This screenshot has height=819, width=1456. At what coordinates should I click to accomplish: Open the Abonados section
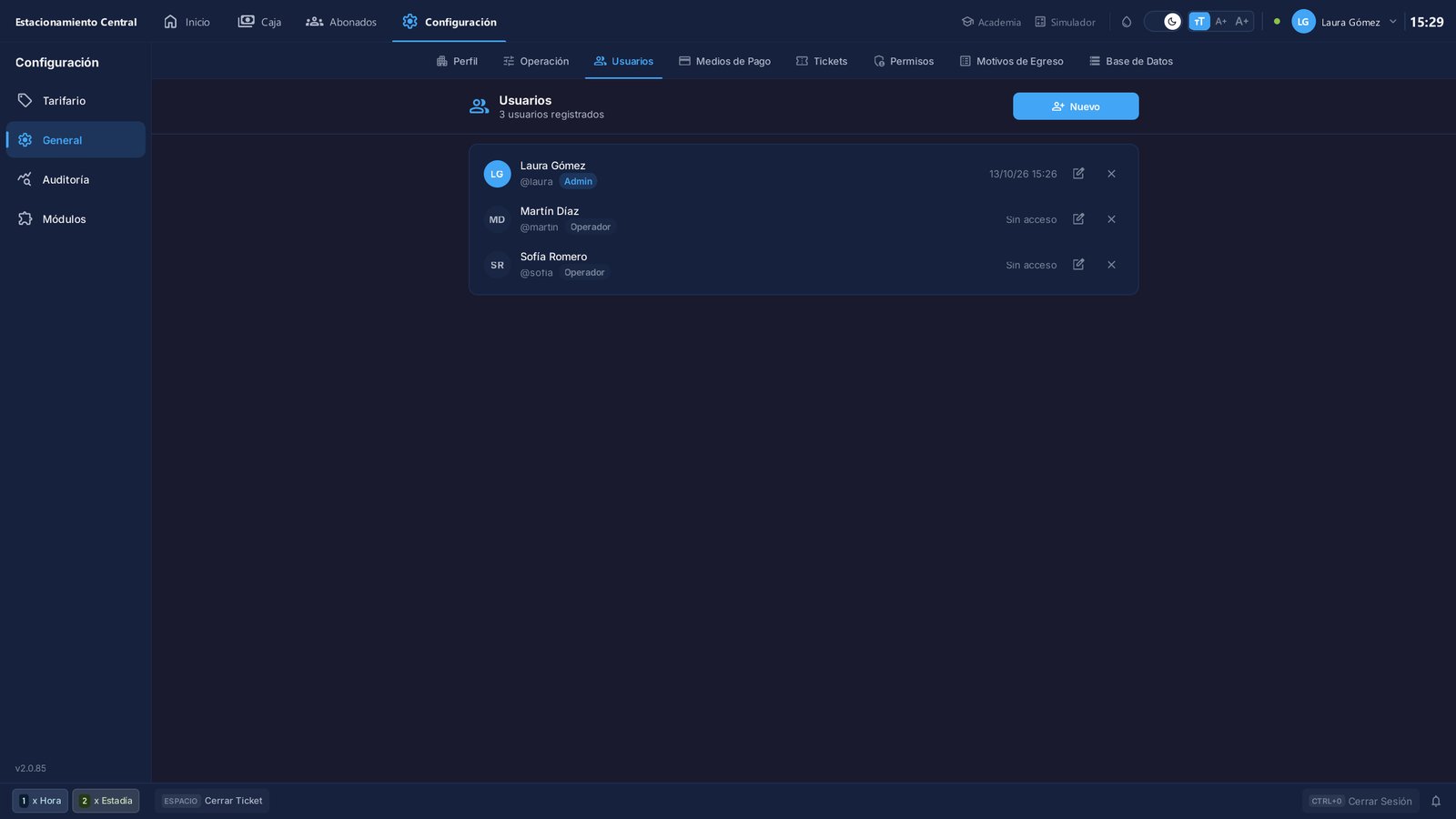341,22
